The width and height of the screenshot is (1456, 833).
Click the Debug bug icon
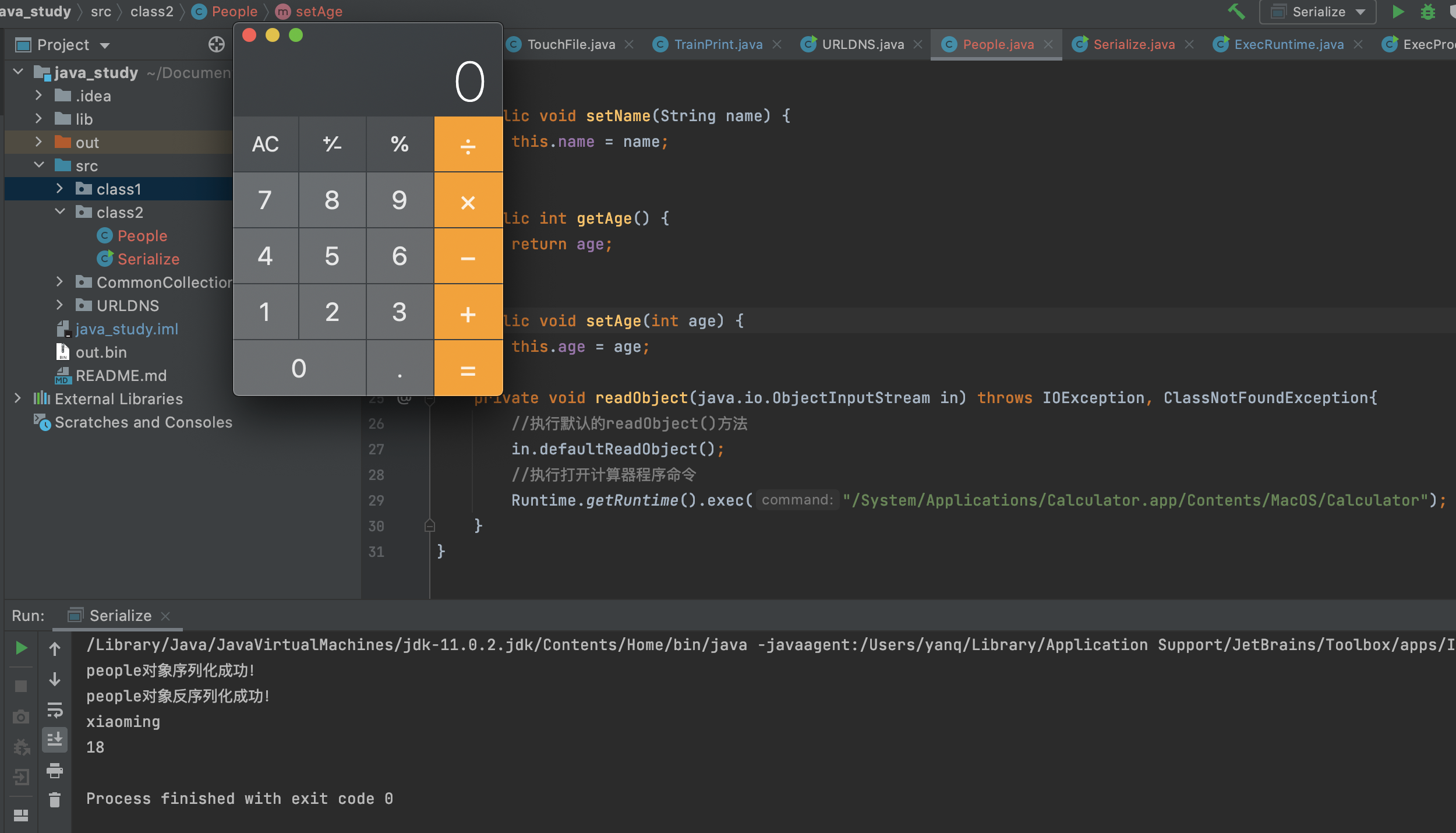1427,12
